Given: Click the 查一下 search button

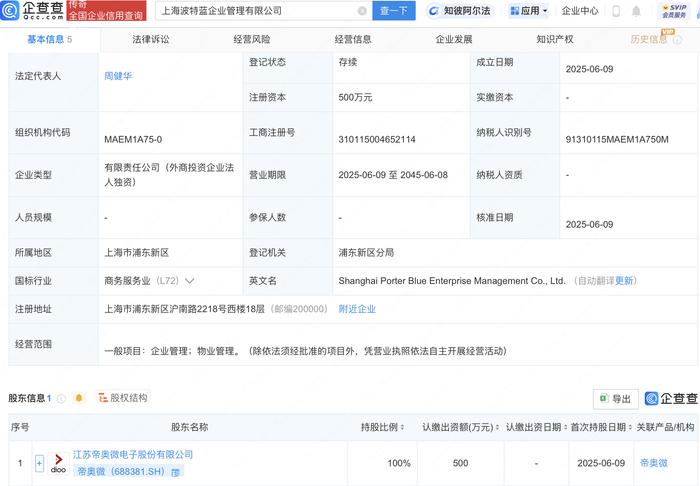Looking at the screenshot, I should tap(394, 11).
